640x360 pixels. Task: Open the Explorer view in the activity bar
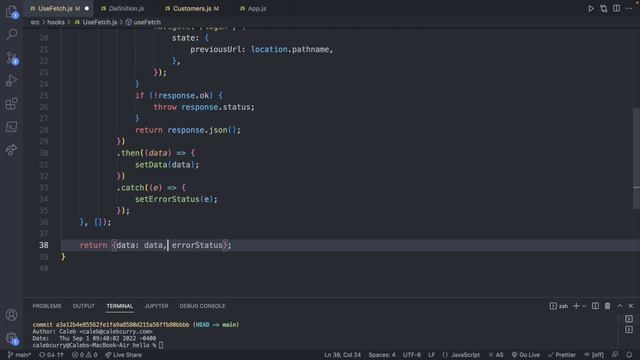pos(11,12)
